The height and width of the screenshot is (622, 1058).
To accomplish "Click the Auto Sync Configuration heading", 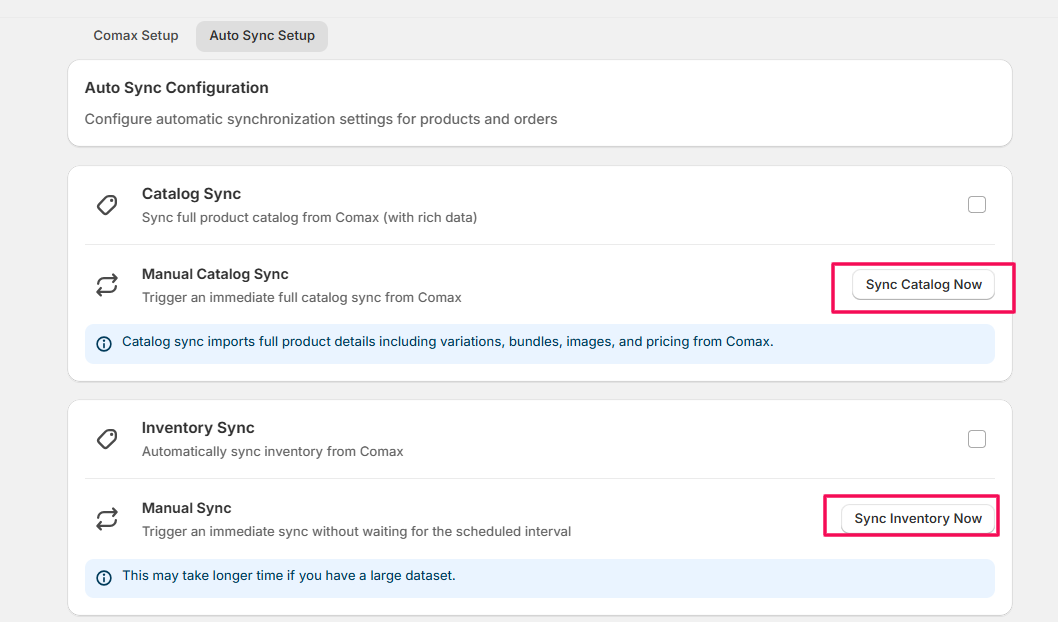I will tap(176, 88).
